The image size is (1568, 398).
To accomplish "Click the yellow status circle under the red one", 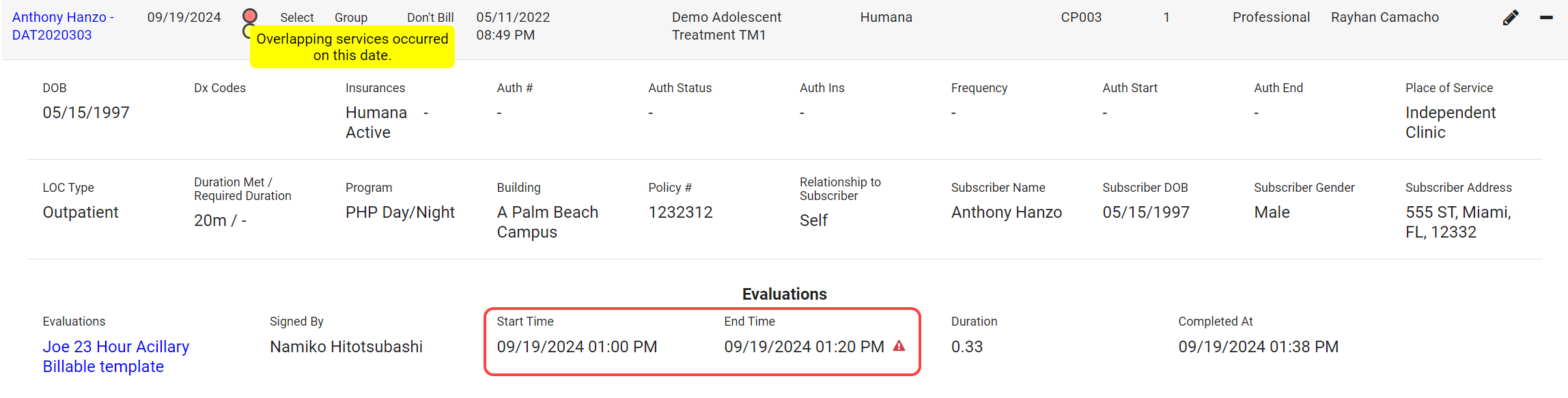I will (247, 32).
